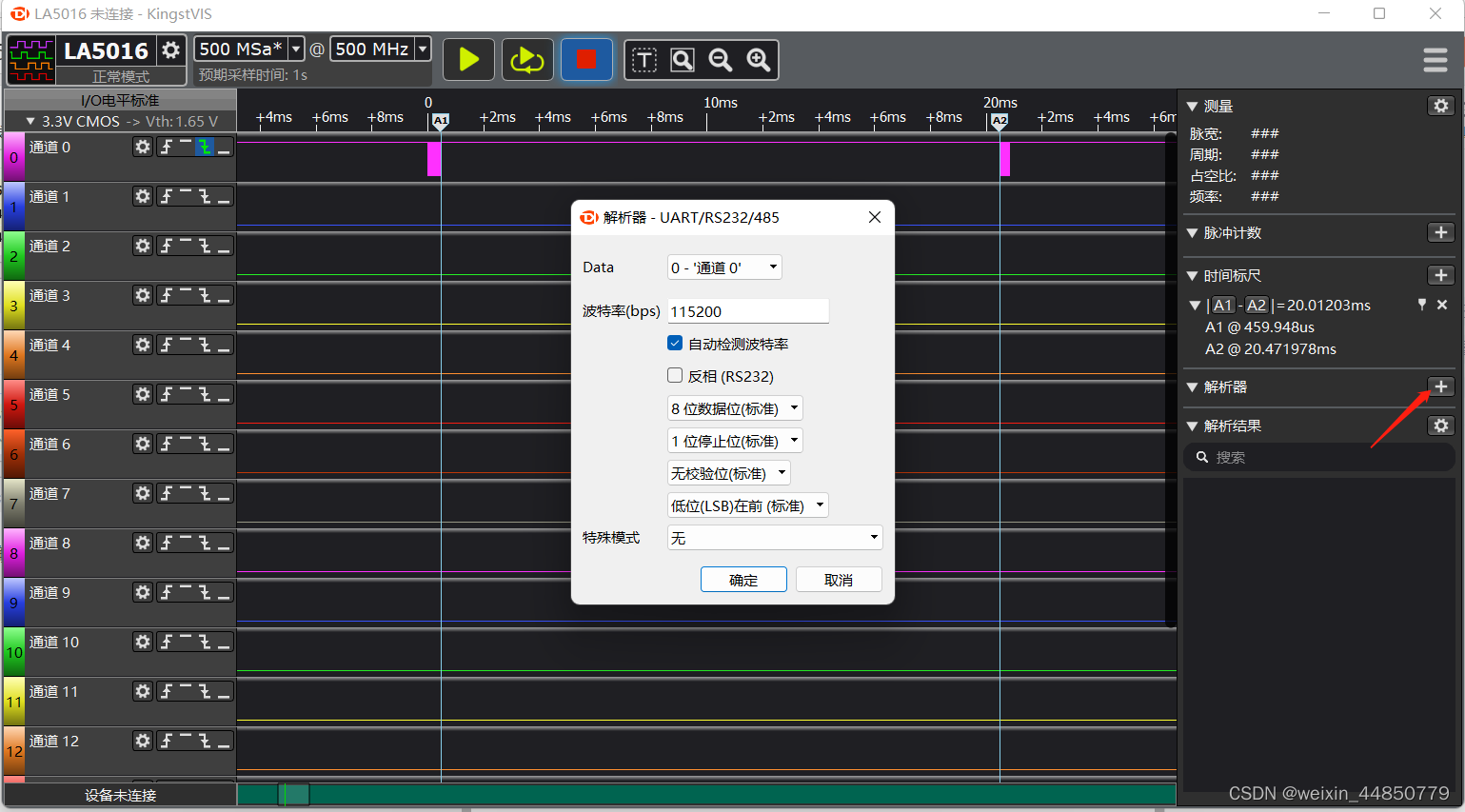Open settings gear for 通道 0
Screen dimensions: 1465x812
pyautogui.click(x=143, y=147)
